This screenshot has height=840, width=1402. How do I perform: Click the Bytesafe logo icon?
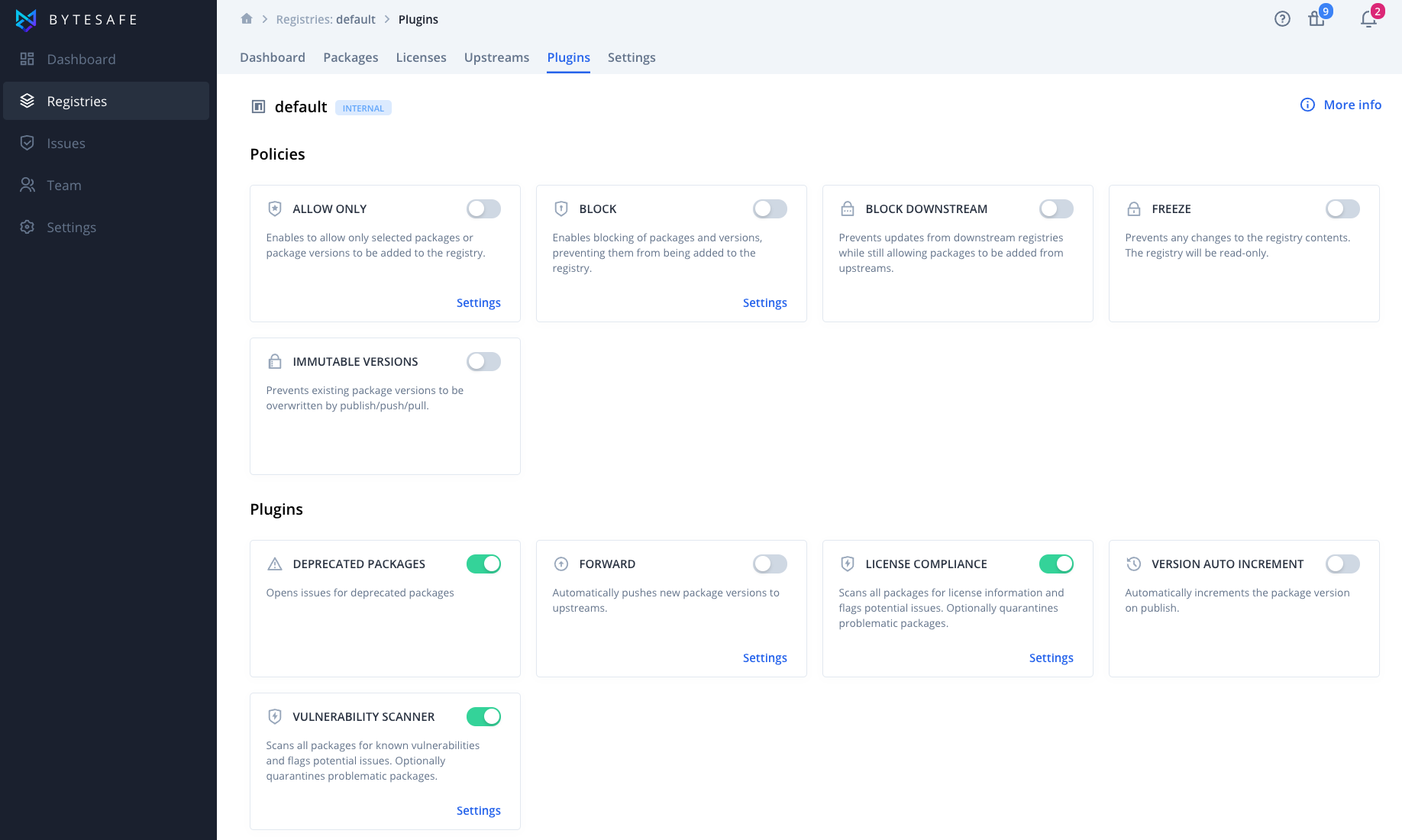[26, 20]
